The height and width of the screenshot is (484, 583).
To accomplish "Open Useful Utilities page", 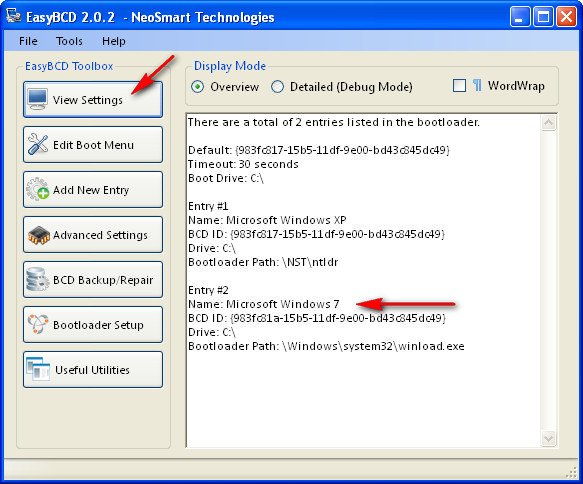I will click(93, 370).
